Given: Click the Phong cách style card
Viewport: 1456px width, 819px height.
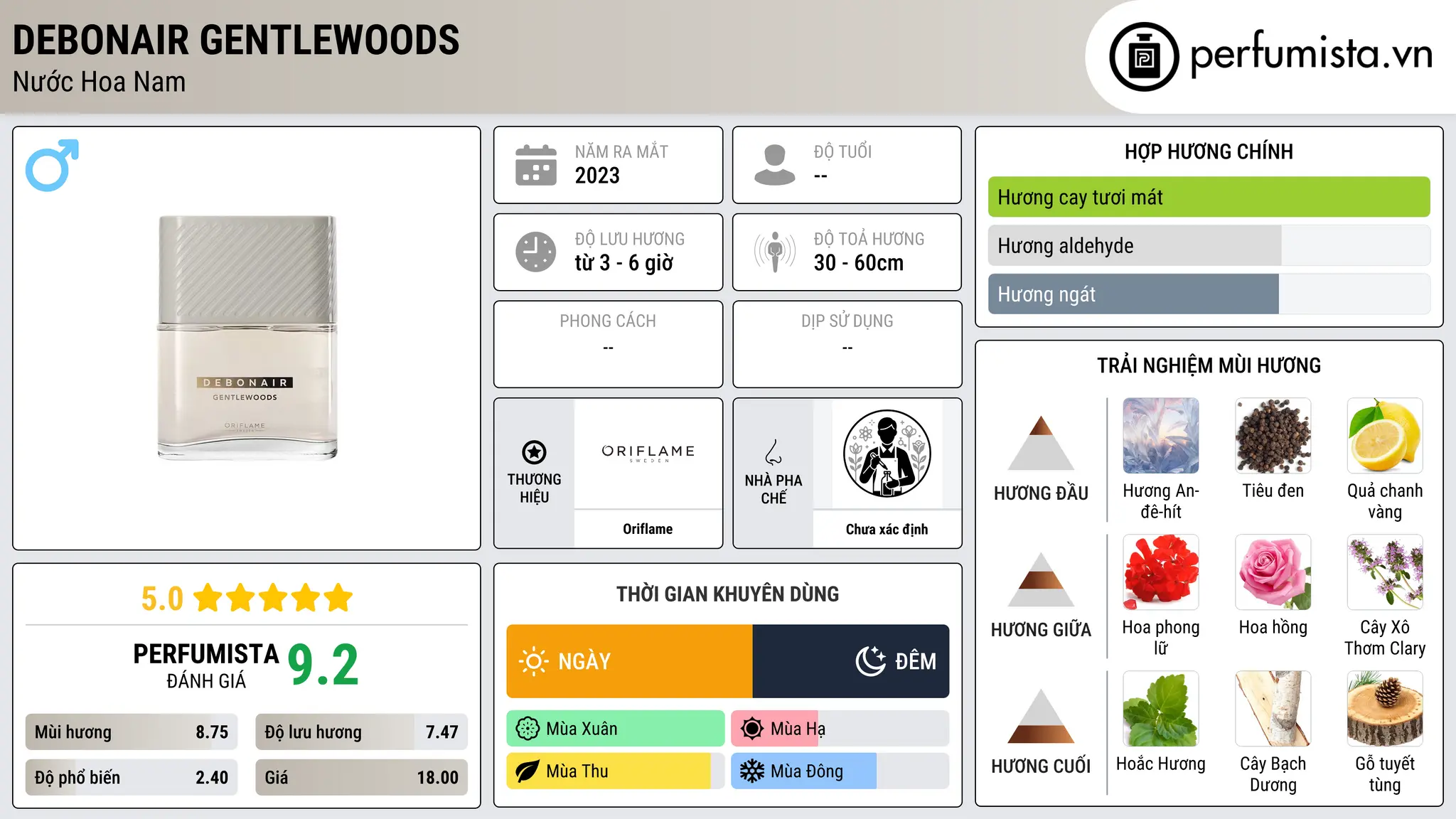Looking at the screenshot, I should coord(608,344).
